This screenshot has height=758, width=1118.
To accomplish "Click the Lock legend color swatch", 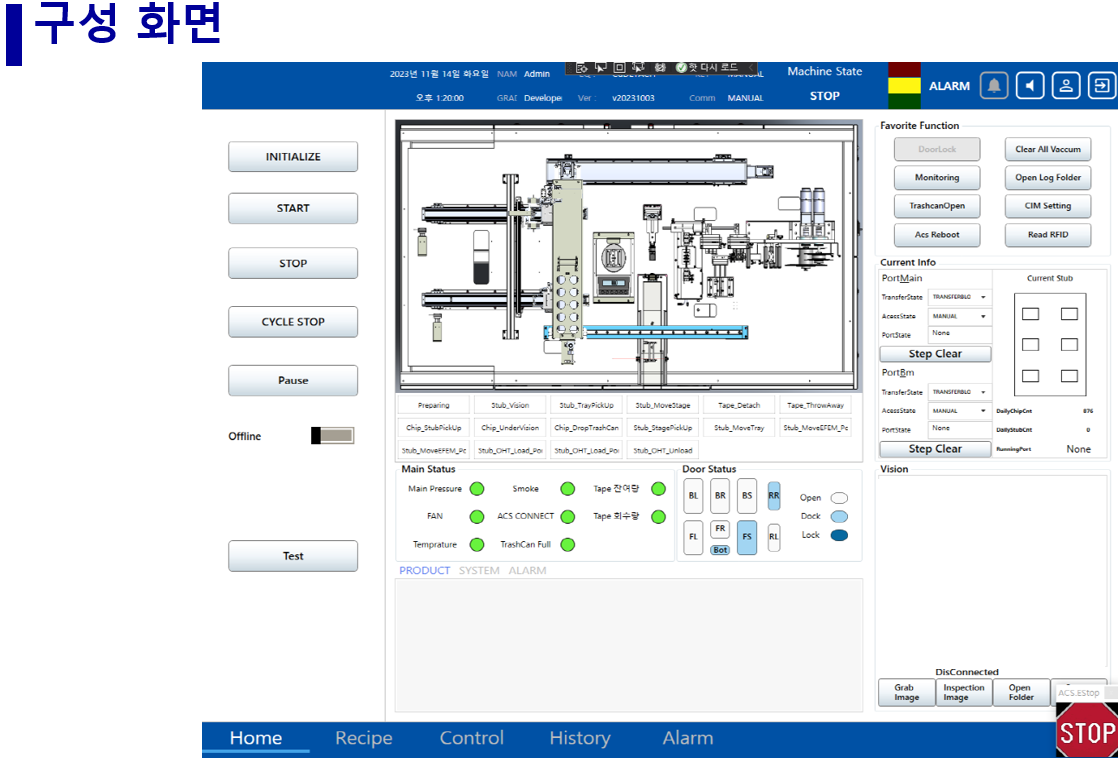I will [x=839, y=535].
